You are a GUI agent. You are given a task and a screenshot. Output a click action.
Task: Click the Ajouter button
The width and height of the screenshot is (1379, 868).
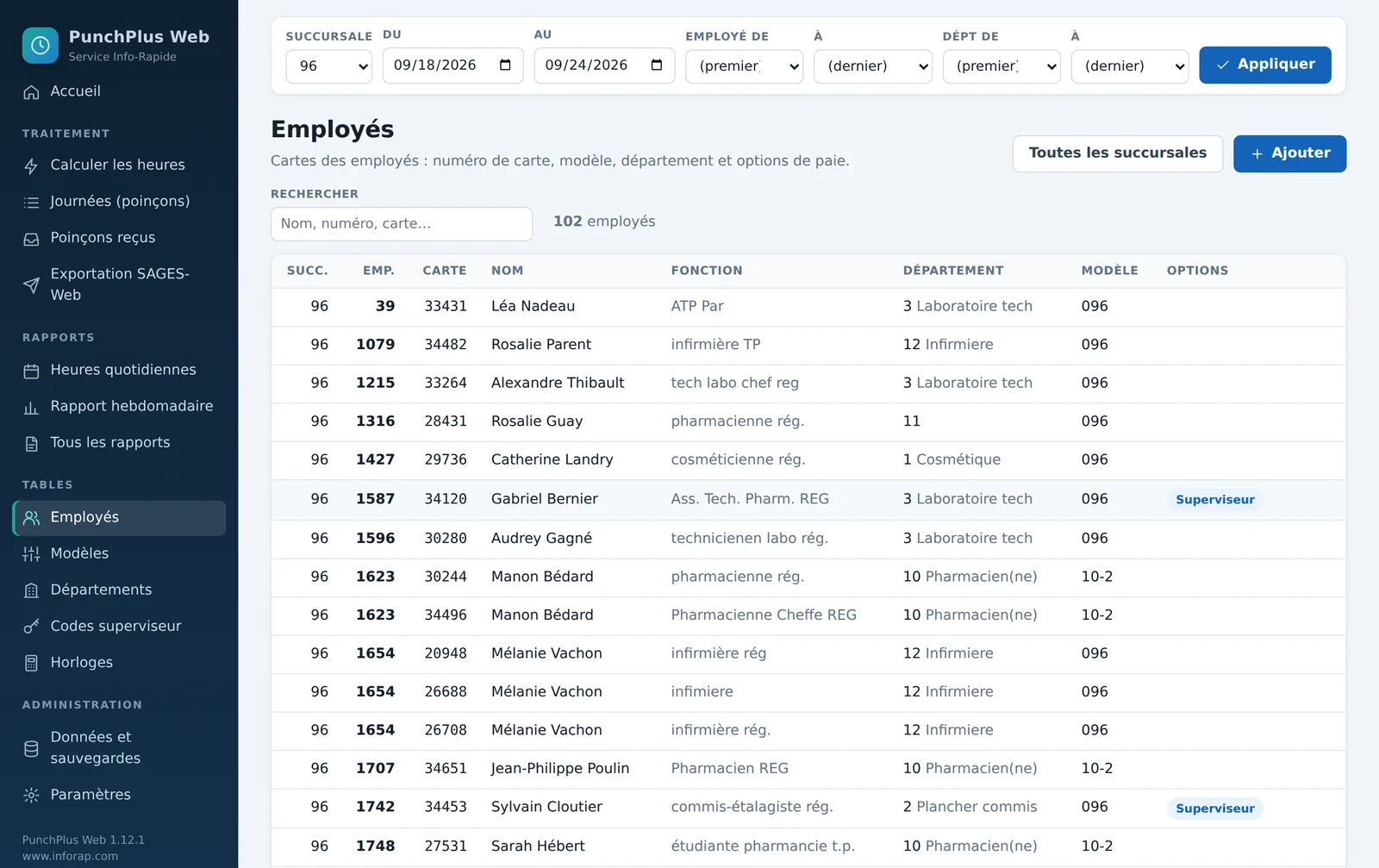coord(1290,153)
